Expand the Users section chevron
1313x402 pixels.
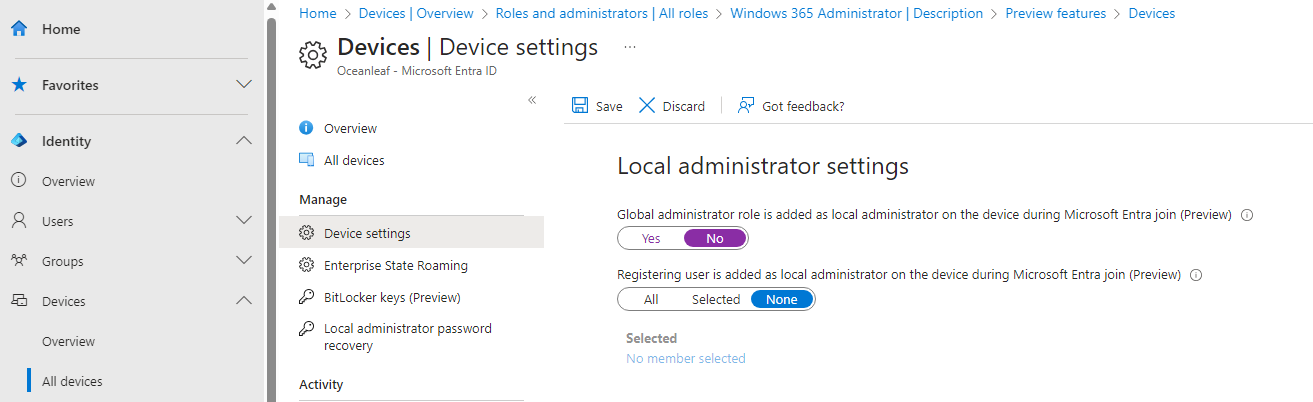(243, 221)
